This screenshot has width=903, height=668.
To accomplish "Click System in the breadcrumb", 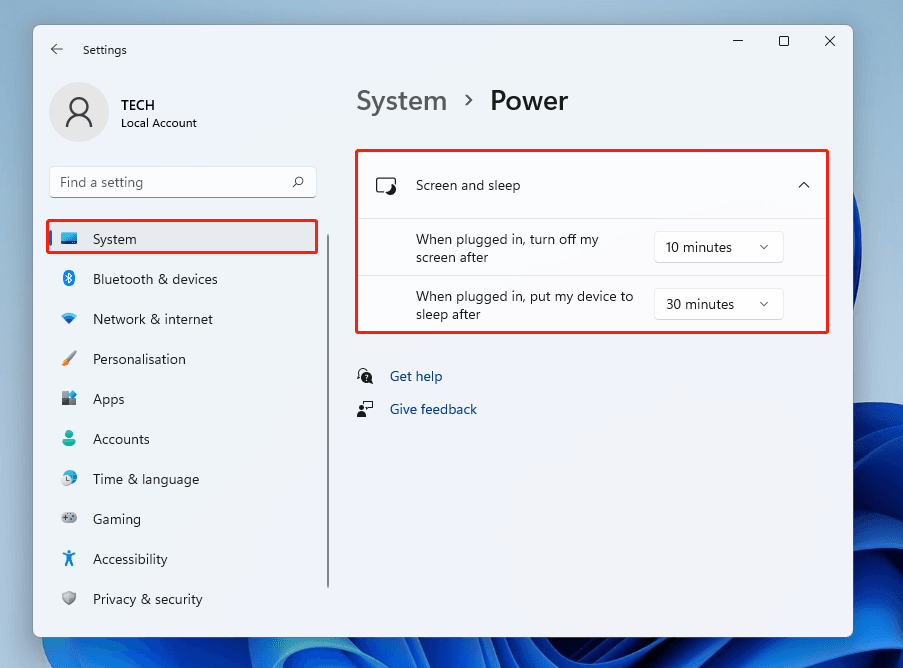I will tap(401, 101).
